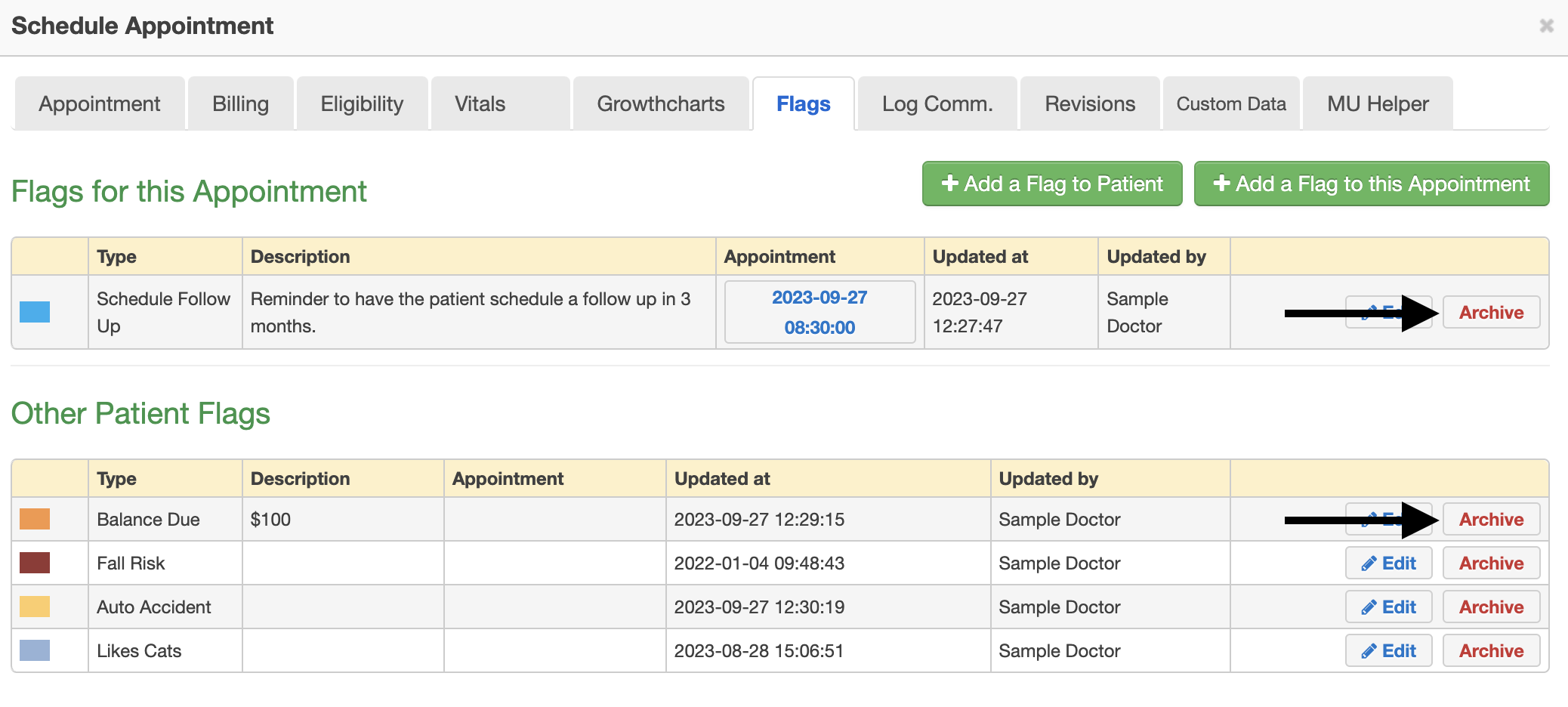Select the Schedule Follow Up type cell
The height and width of the screenshot is (707, 1568).
[165, 312]
